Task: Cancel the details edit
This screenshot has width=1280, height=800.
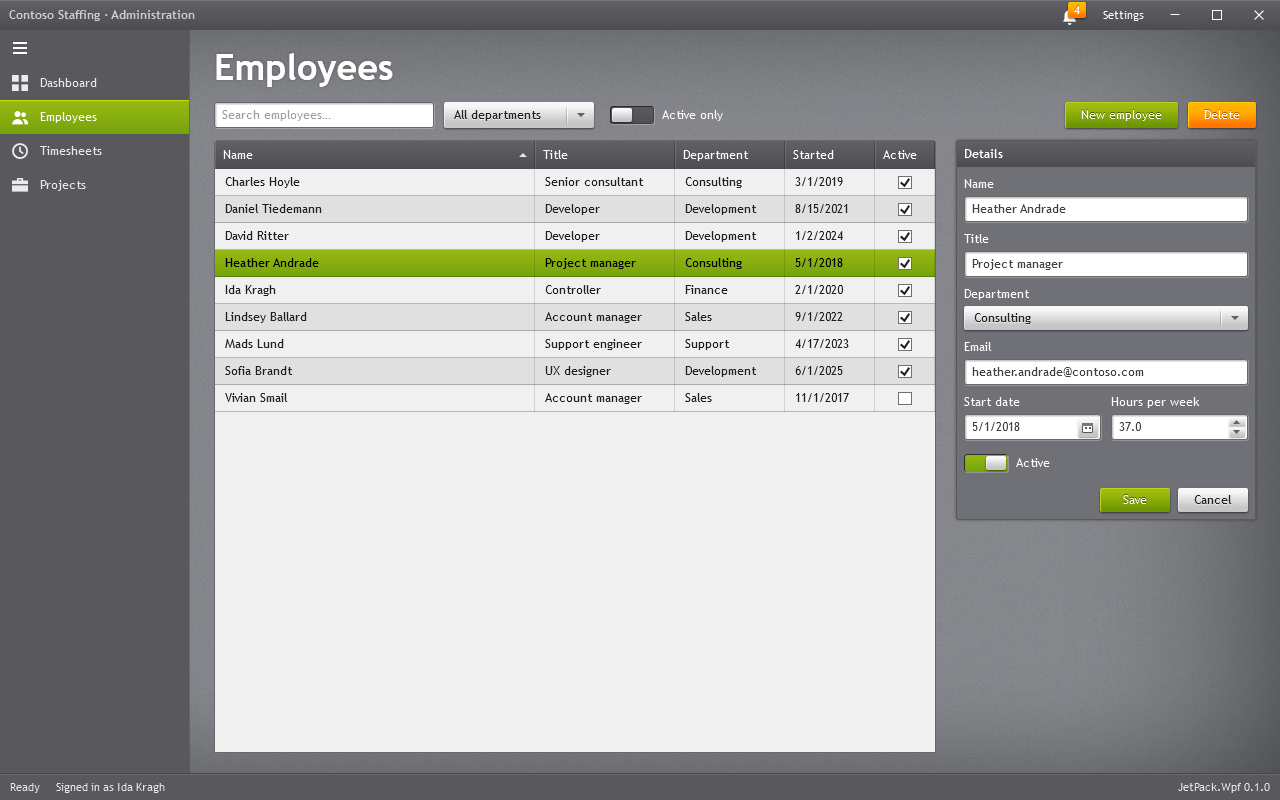Action: click(1212, 500)
